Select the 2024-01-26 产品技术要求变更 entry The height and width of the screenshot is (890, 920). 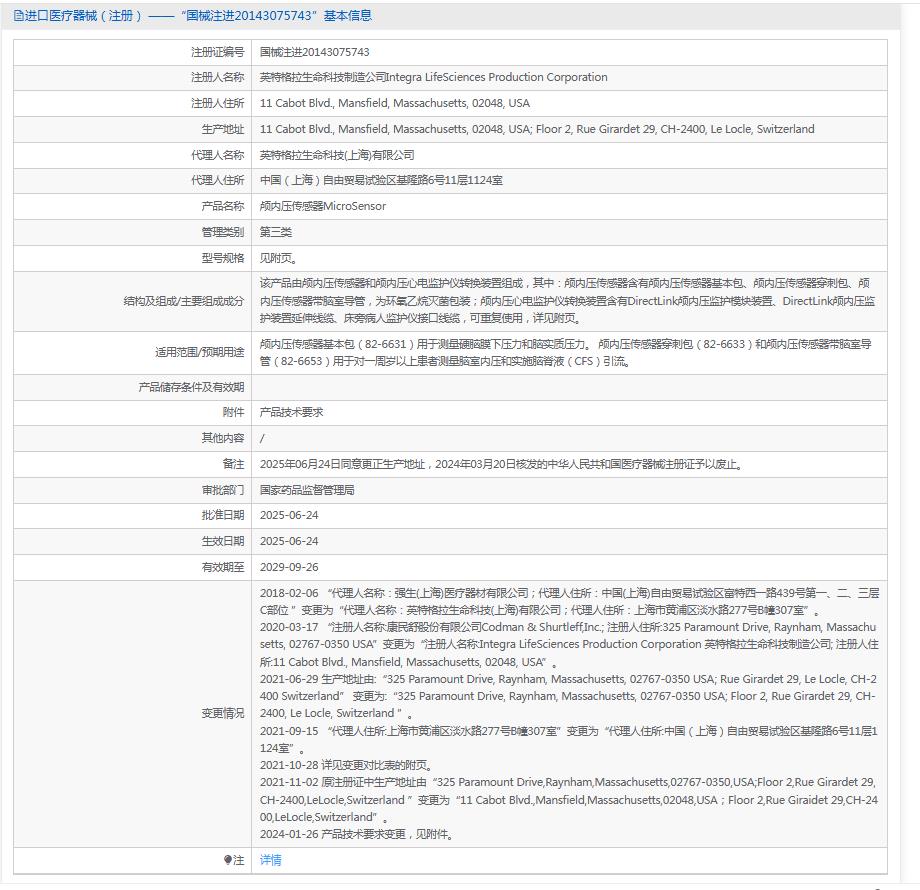357,834
